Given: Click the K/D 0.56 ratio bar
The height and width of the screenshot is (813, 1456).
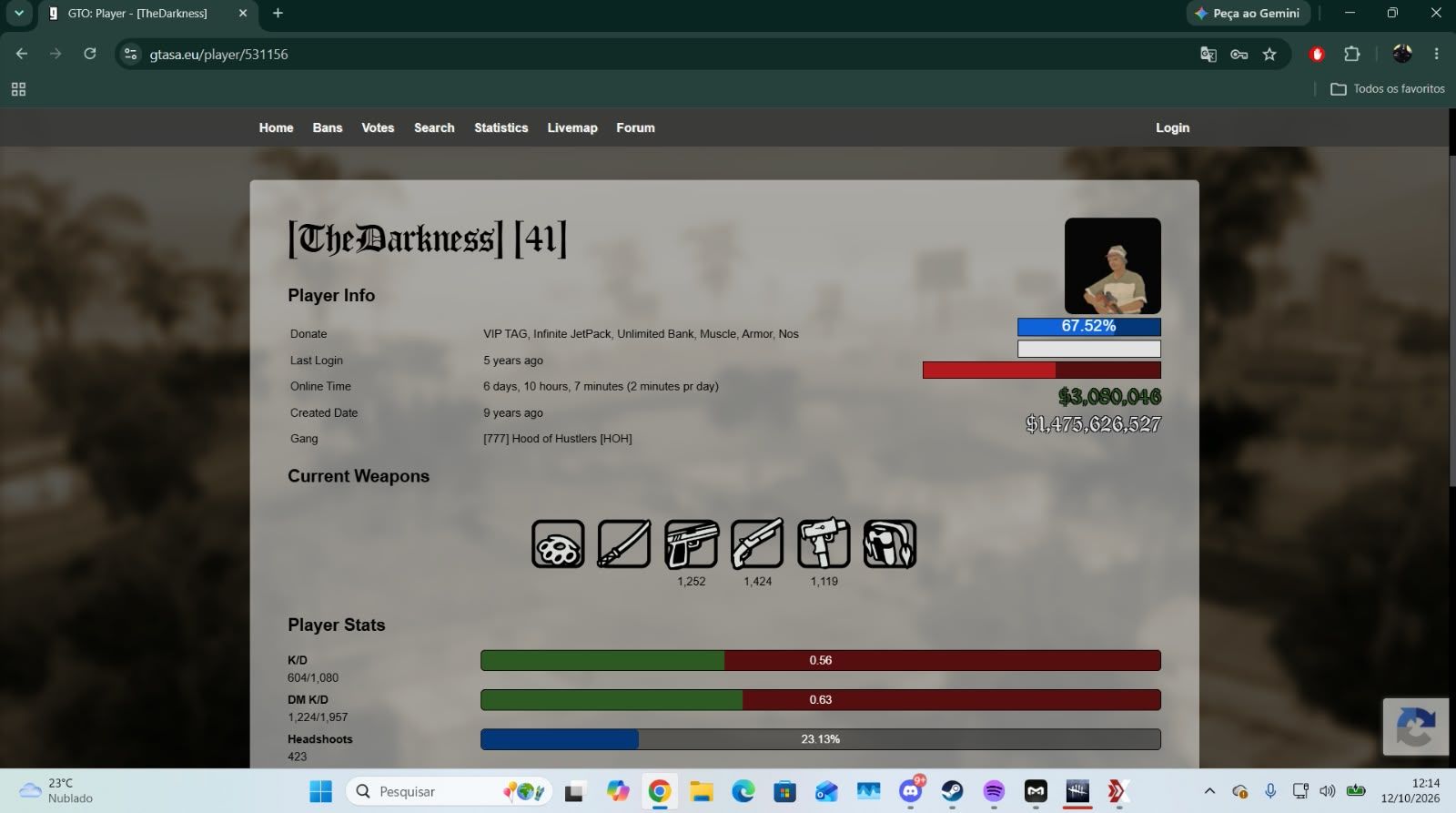Looking at the screenshot, I should (821, 660).
